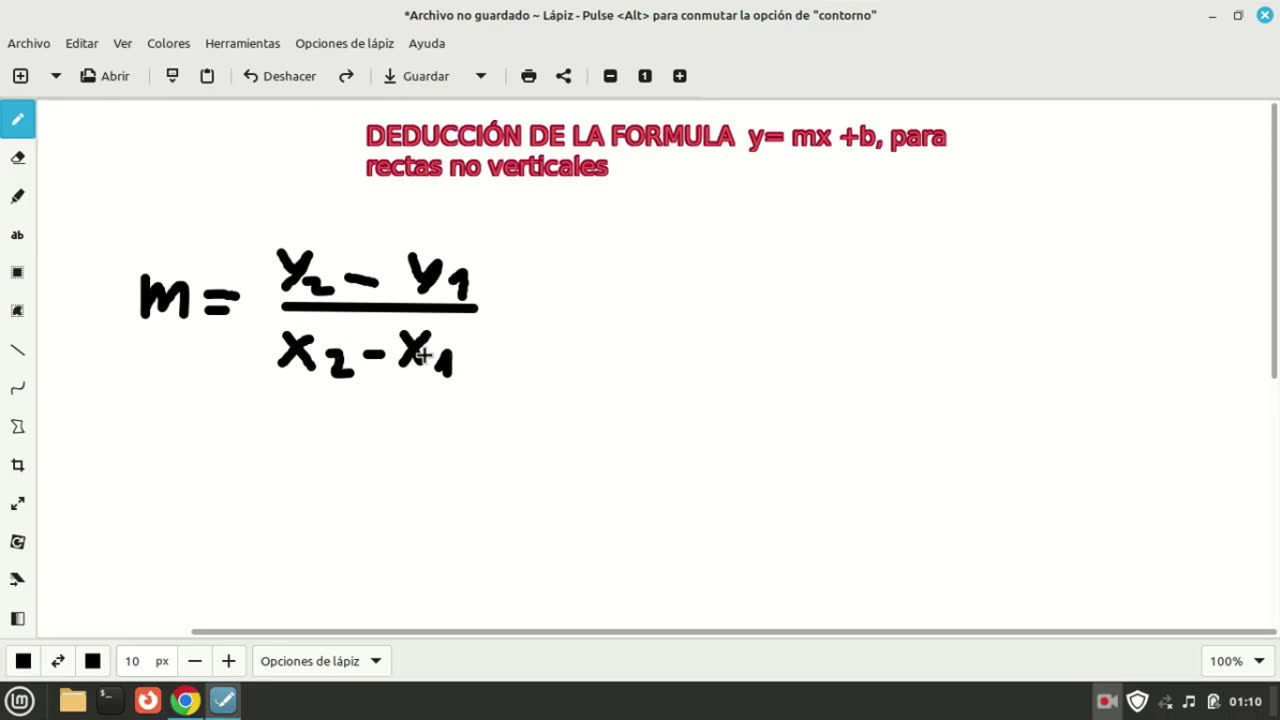This screenshot has height=720, width=1280.
Task: Click the share icon
Action: [564, 76]
